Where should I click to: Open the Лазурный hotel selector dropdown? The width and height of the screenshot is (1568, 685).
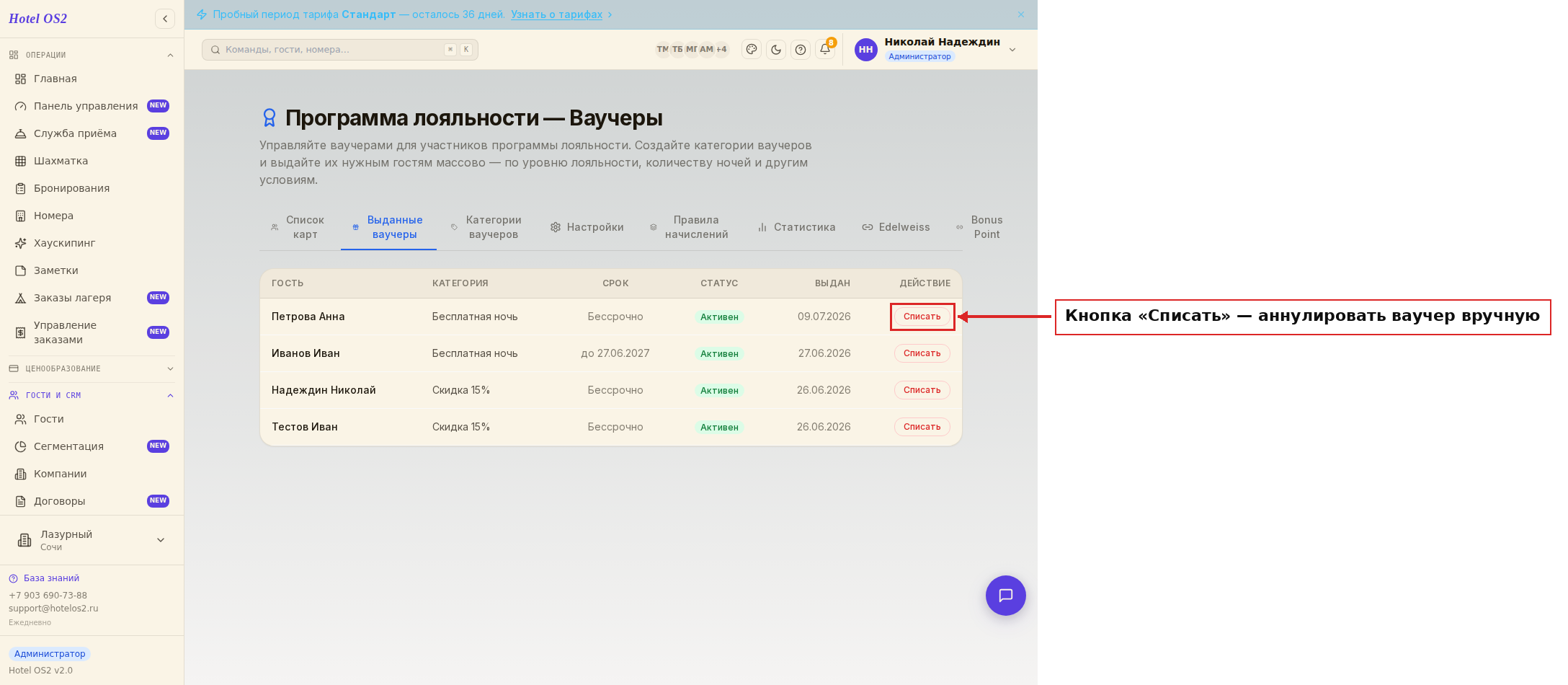coord(92,540)
